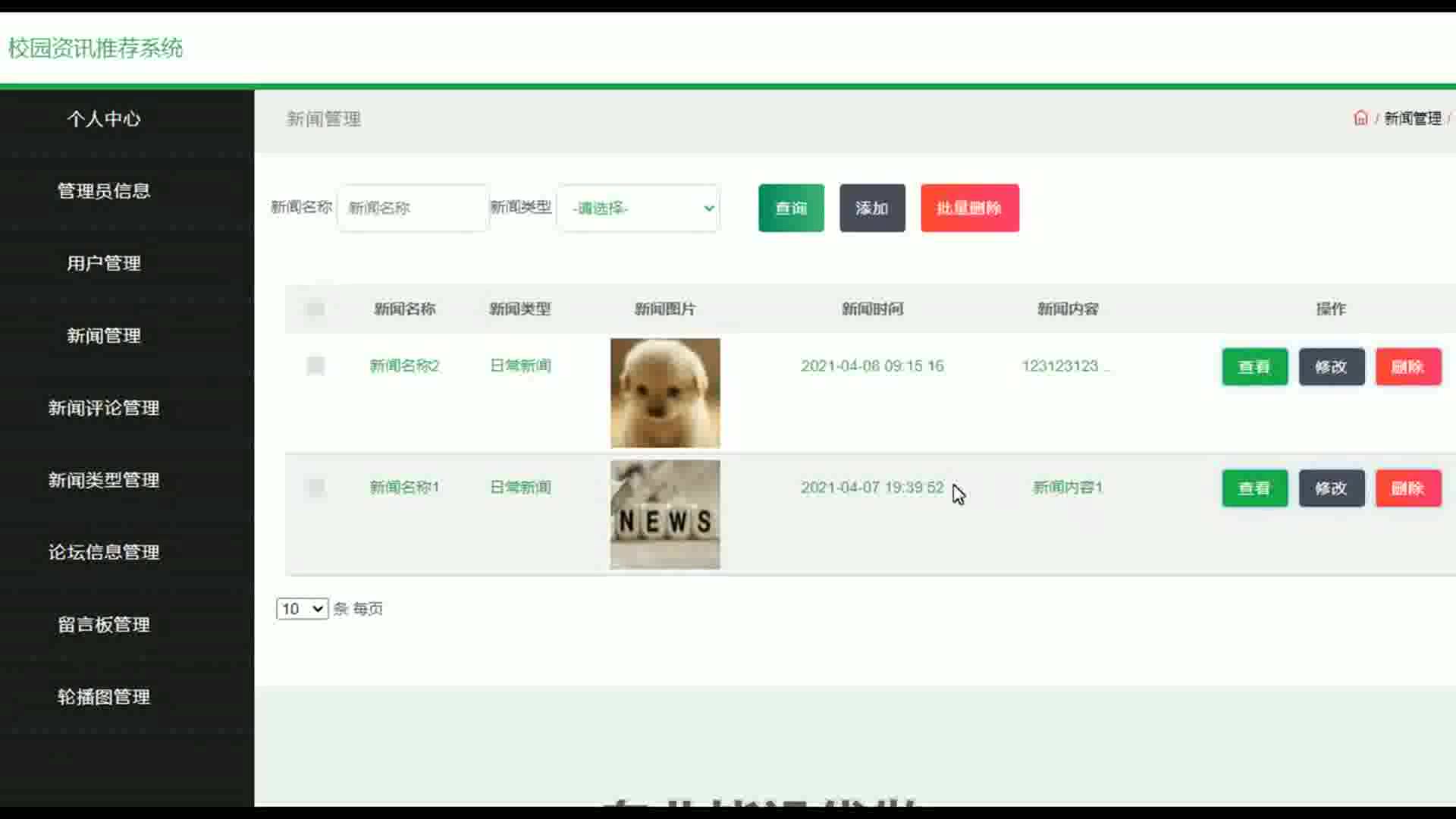This screenshot has width=1456, height=819.
Task: Check the checkbox for 新闻名称2 row
Action: tap(315, 366)
